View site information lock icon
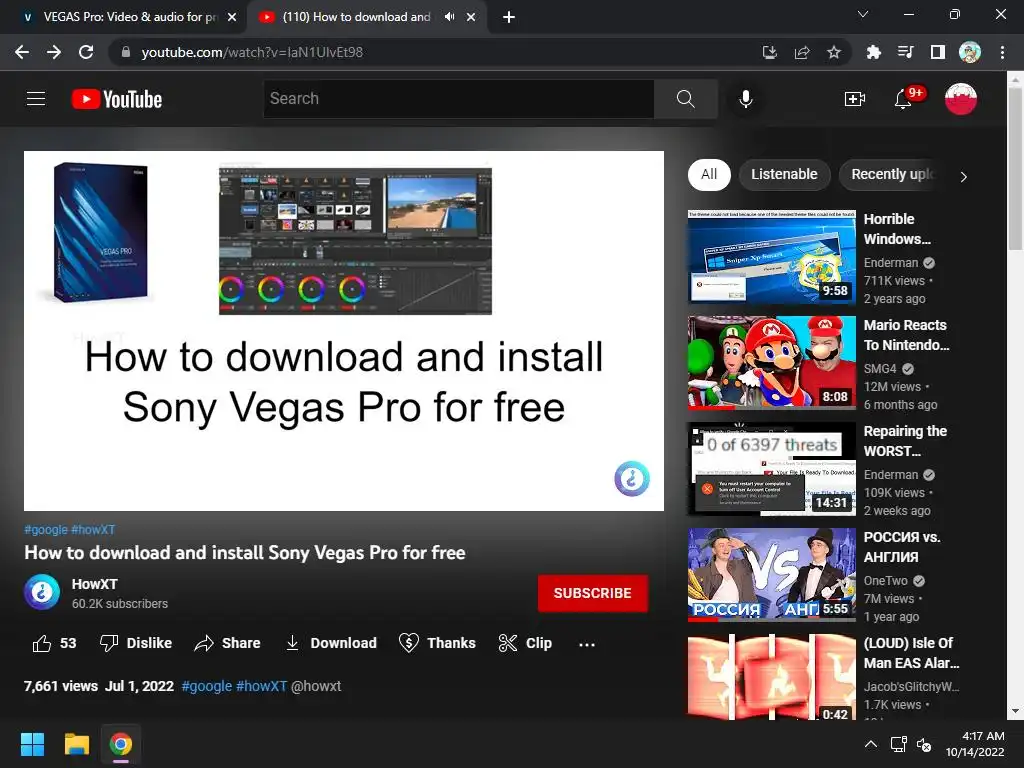 coord(126,52)
